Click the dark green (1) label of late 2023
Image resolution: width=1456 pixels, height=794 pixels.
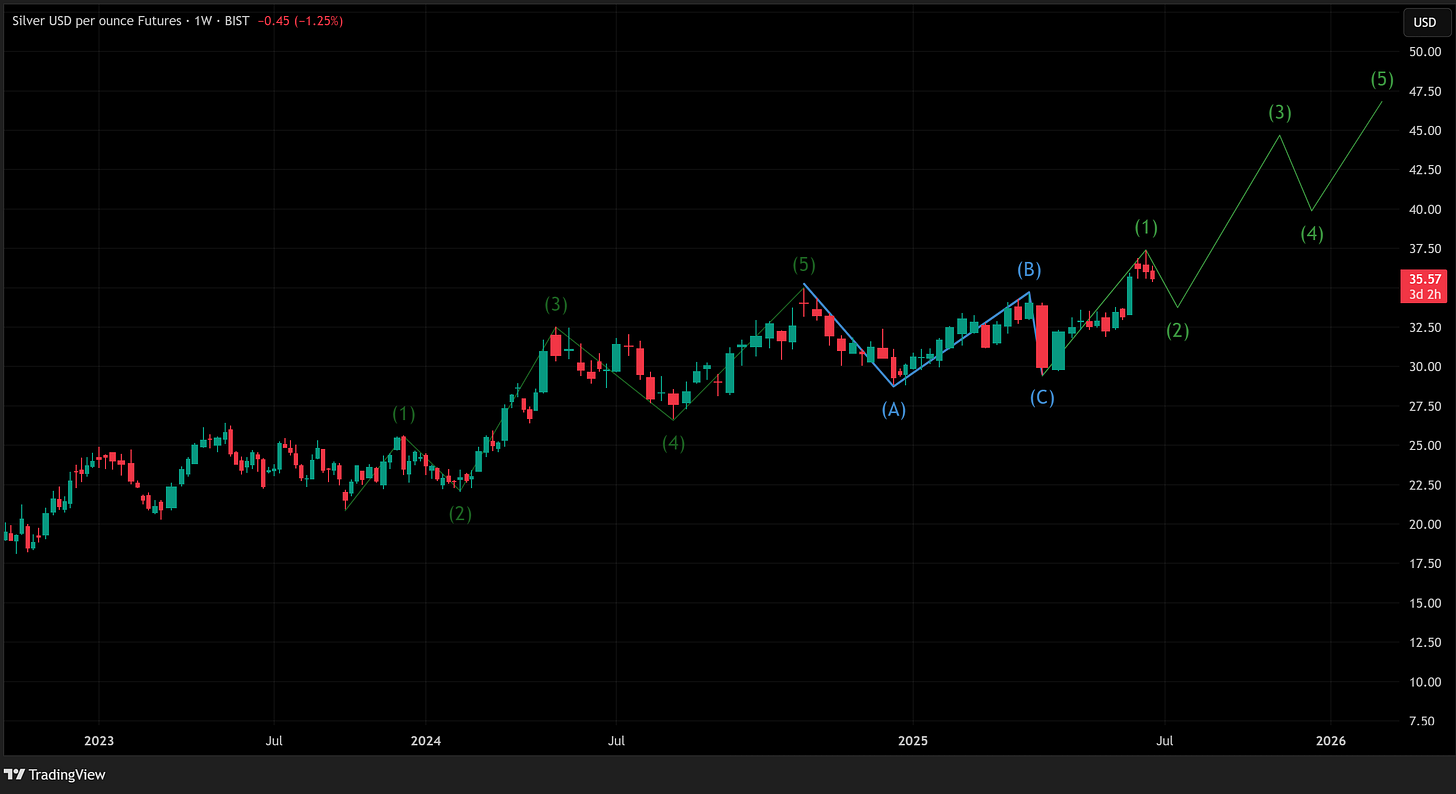pyautogui.click(x=404, y=414)
